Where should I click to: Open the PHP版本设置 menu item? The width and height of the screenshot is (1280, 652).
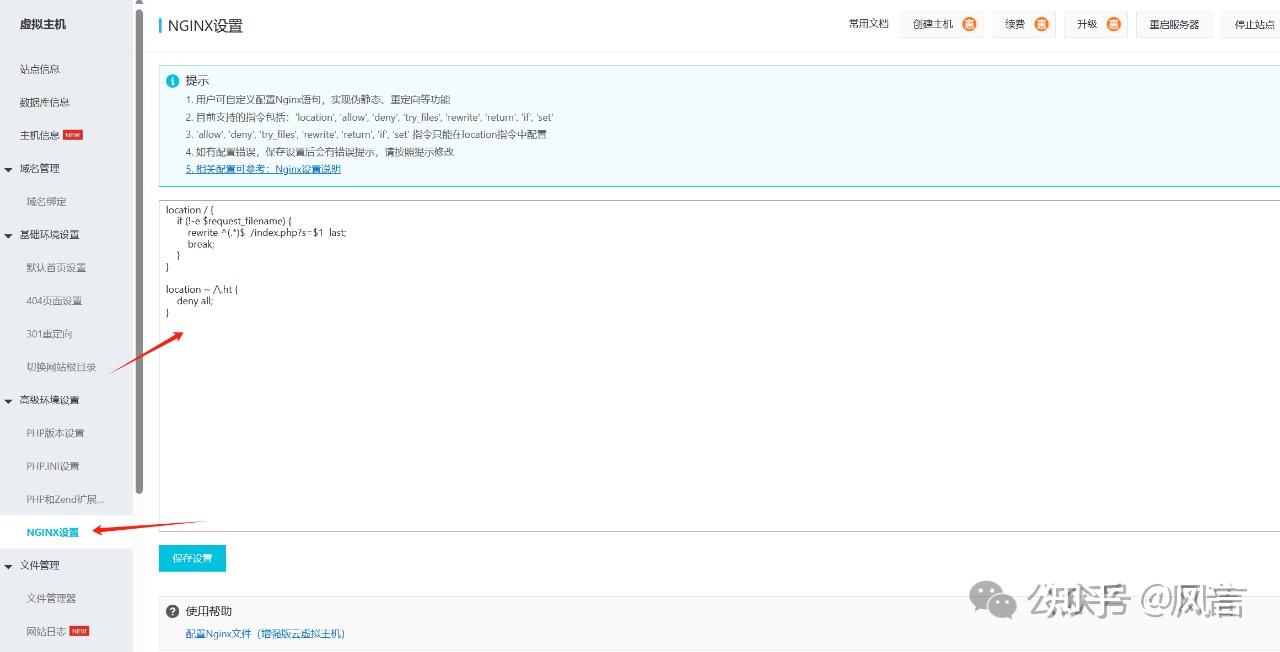point(55,433)
